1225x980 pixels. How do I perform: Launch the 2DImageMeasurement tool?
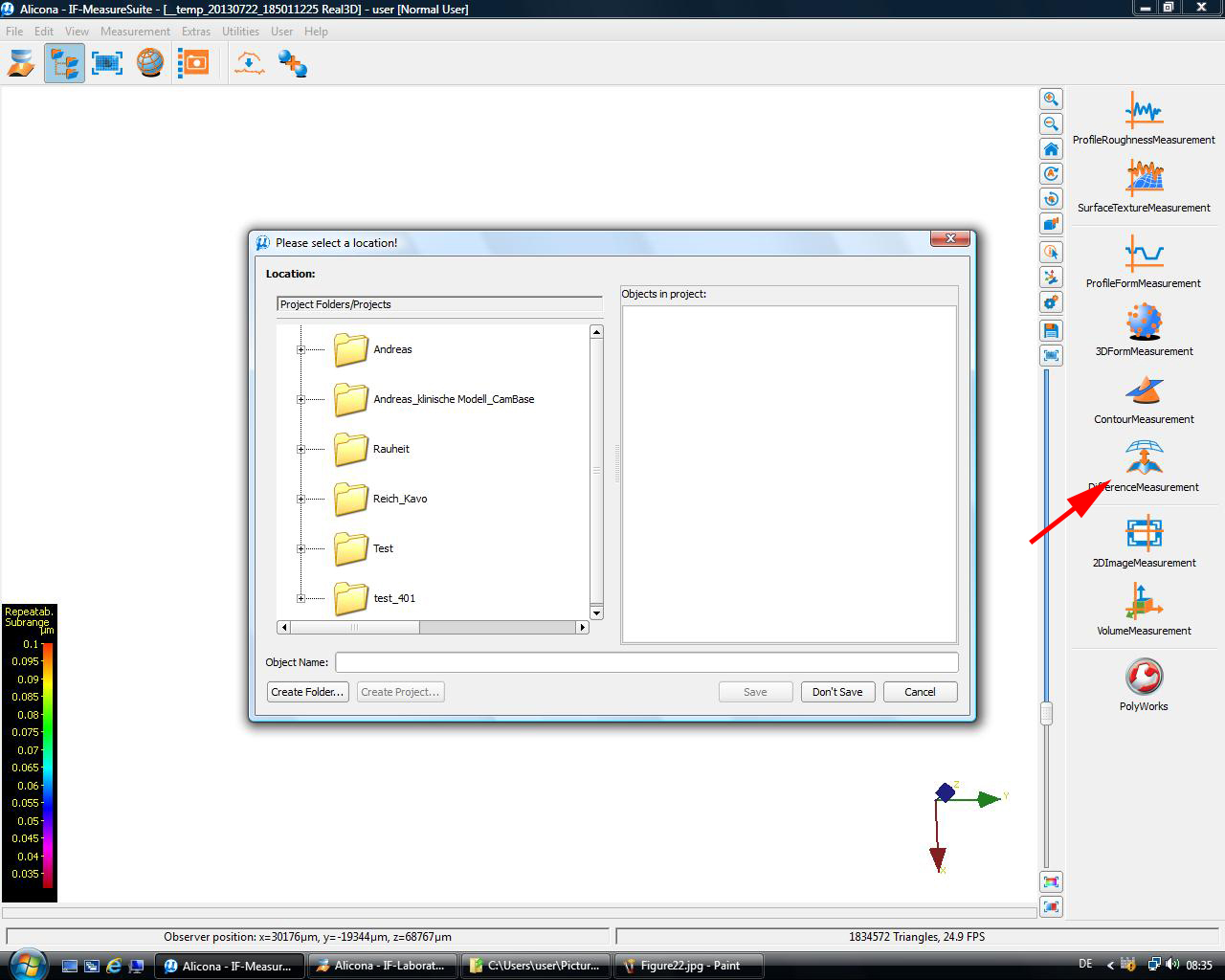[x=1144, y=542]
